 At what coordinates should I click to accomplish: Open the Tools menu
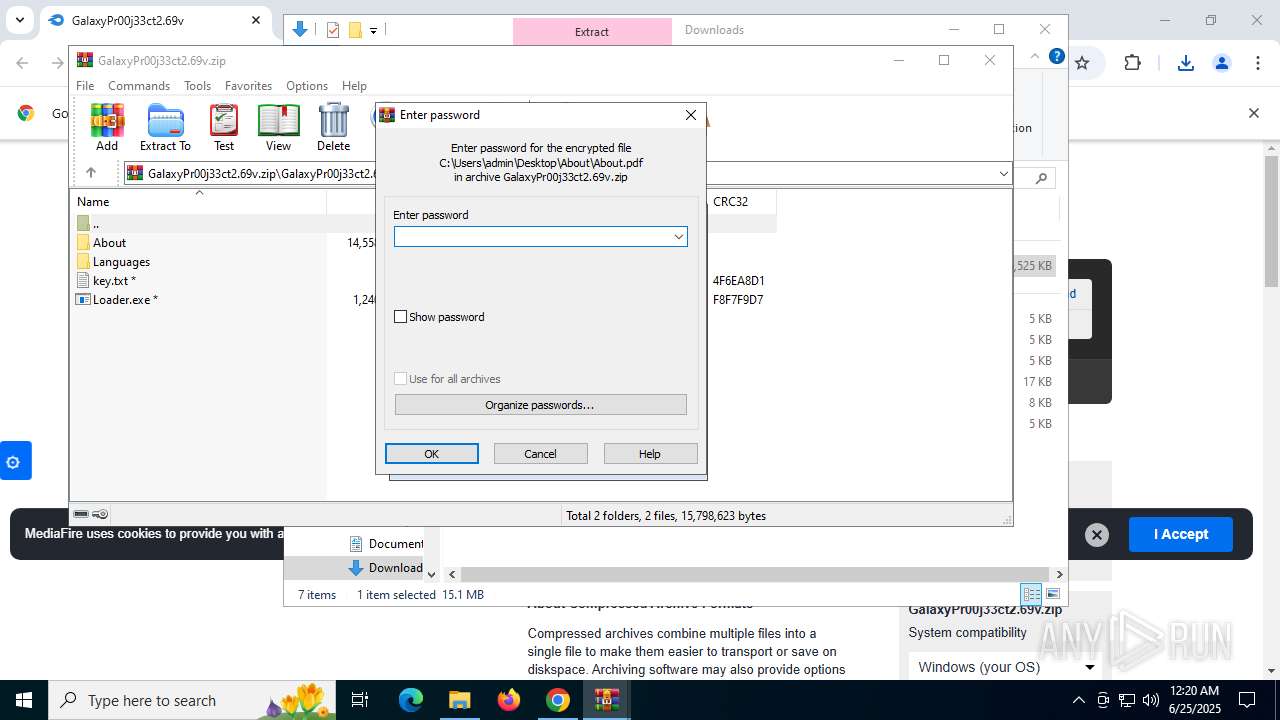tap(197, 86)
